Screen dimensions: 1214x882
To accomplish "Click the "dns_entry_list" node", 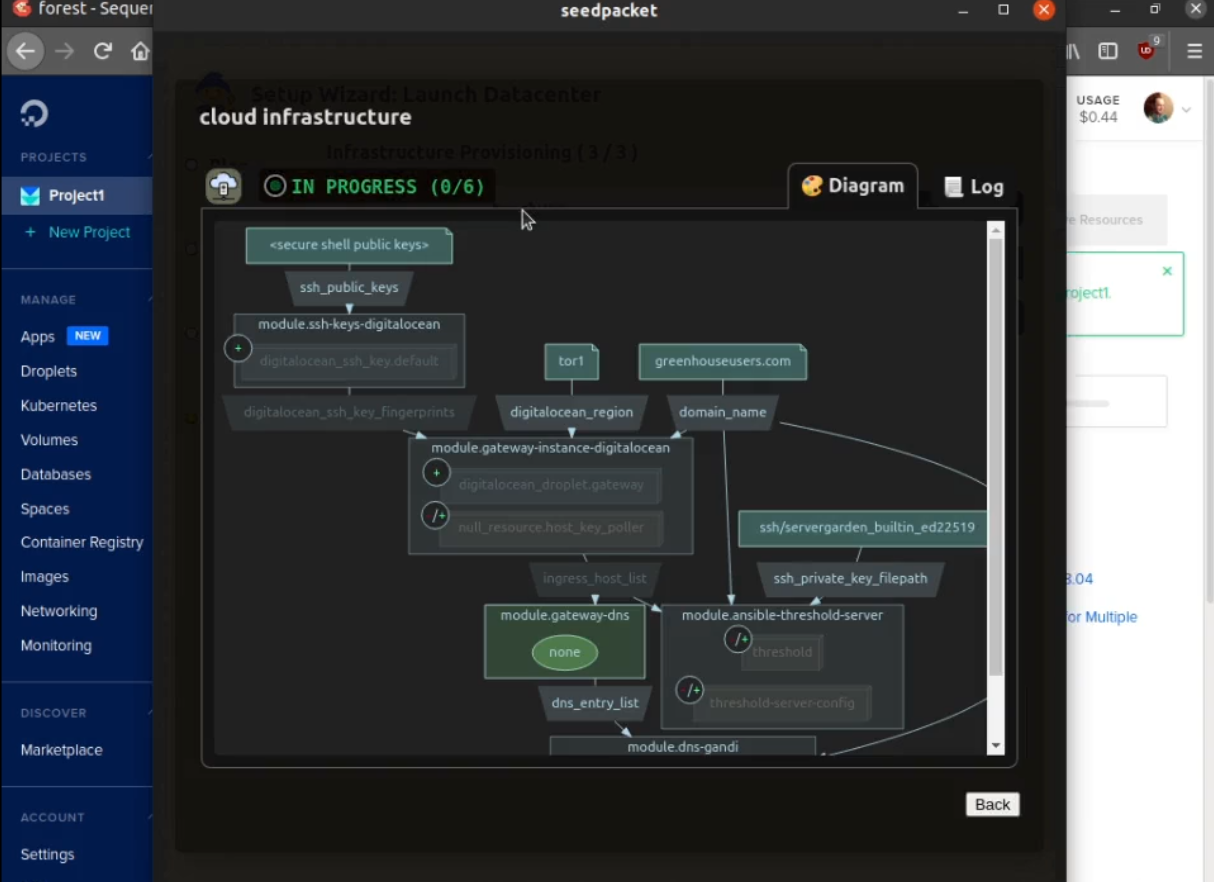I will tap(595, 703).
